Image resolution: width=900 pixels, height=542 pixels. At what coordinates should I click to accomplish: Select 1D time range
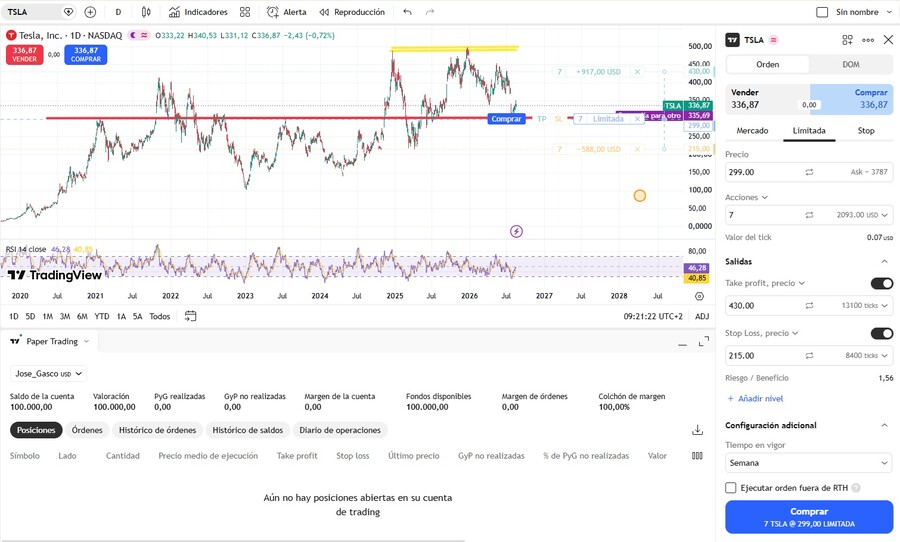(14, 316)
